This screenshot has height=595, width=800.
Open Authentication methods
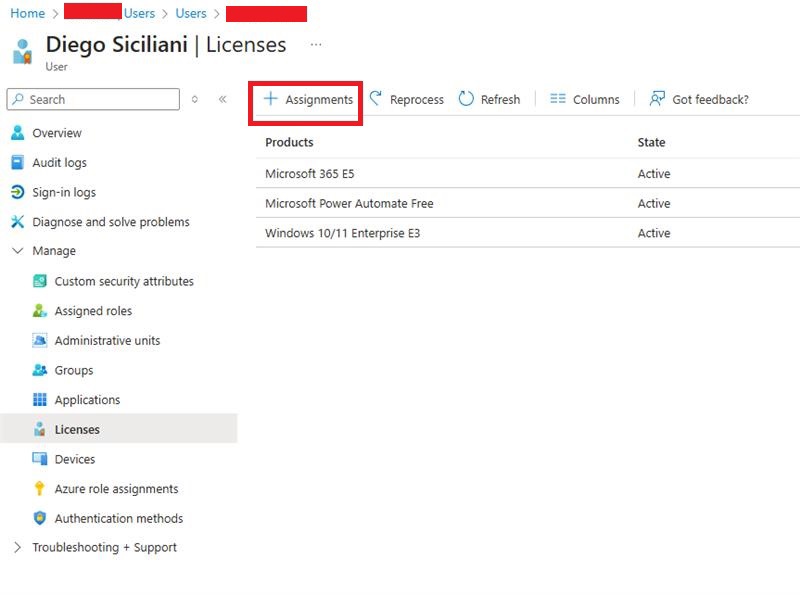tap(118, 518)
